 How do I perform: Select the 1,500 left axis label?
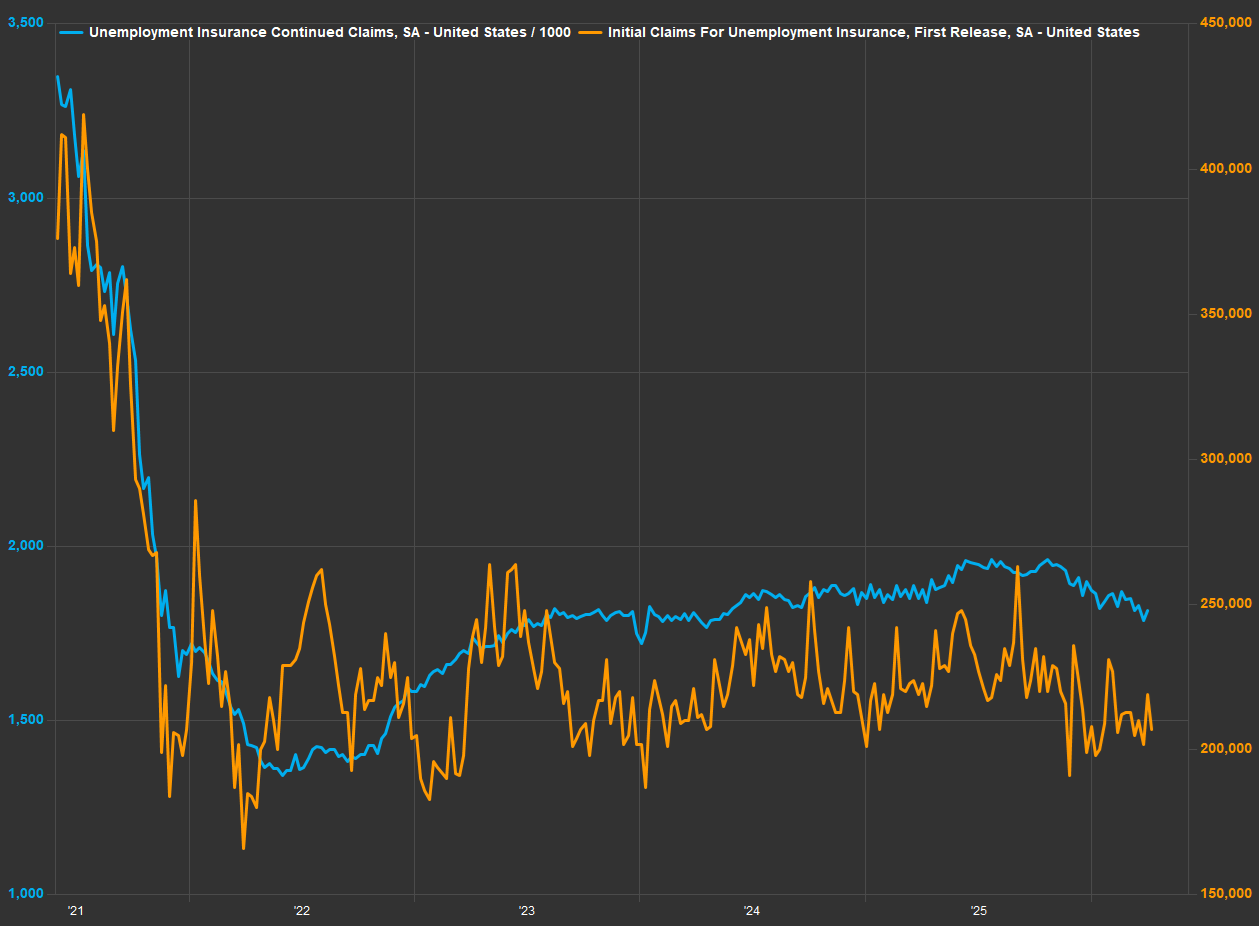click(x=27, y=720)
